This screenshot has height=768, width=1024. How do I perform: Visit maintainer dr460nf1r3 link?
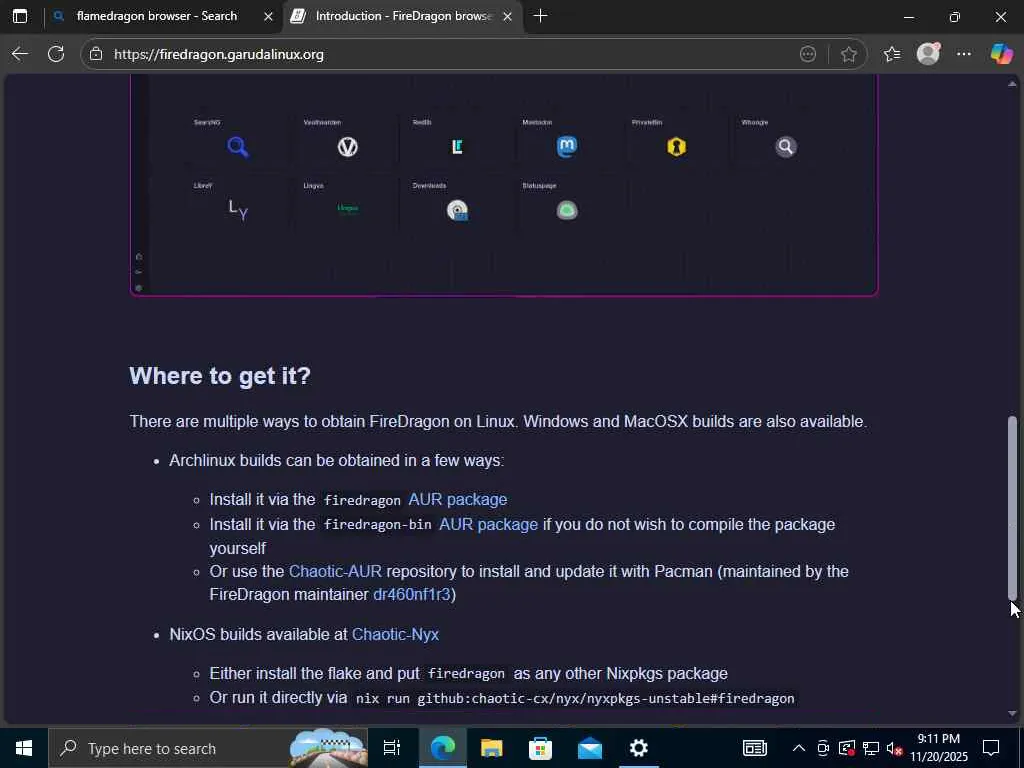click(x=411, y=594)
